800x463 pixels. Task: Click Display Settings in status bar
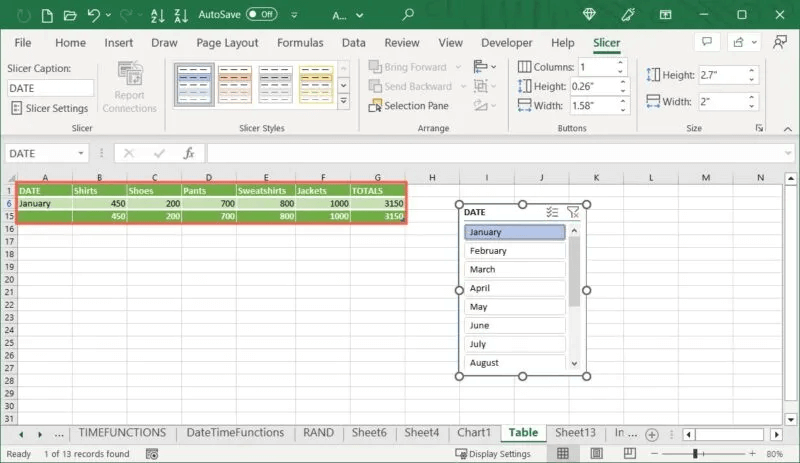pyautogui.click(x=493, y=454)
